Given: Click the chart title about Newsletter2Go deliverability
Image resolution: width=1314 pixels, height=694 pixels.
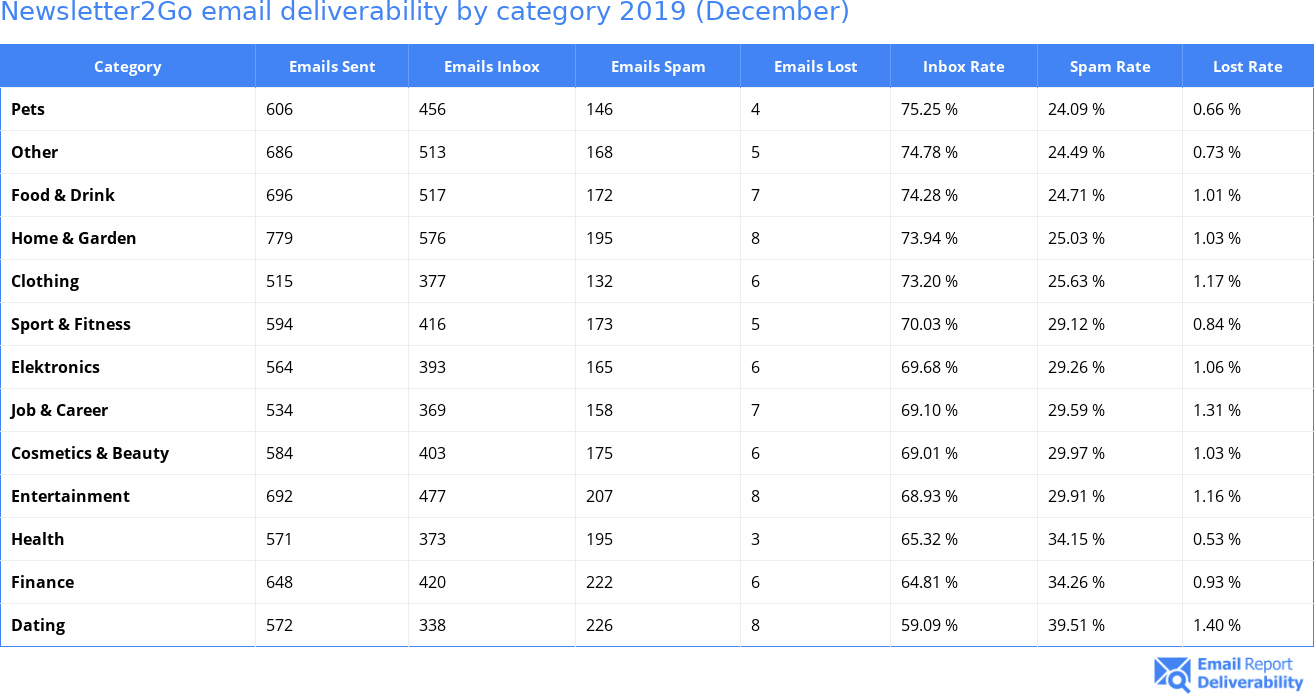Looking at the screenshot, I should pyautogui.click(x=425, y=13).
